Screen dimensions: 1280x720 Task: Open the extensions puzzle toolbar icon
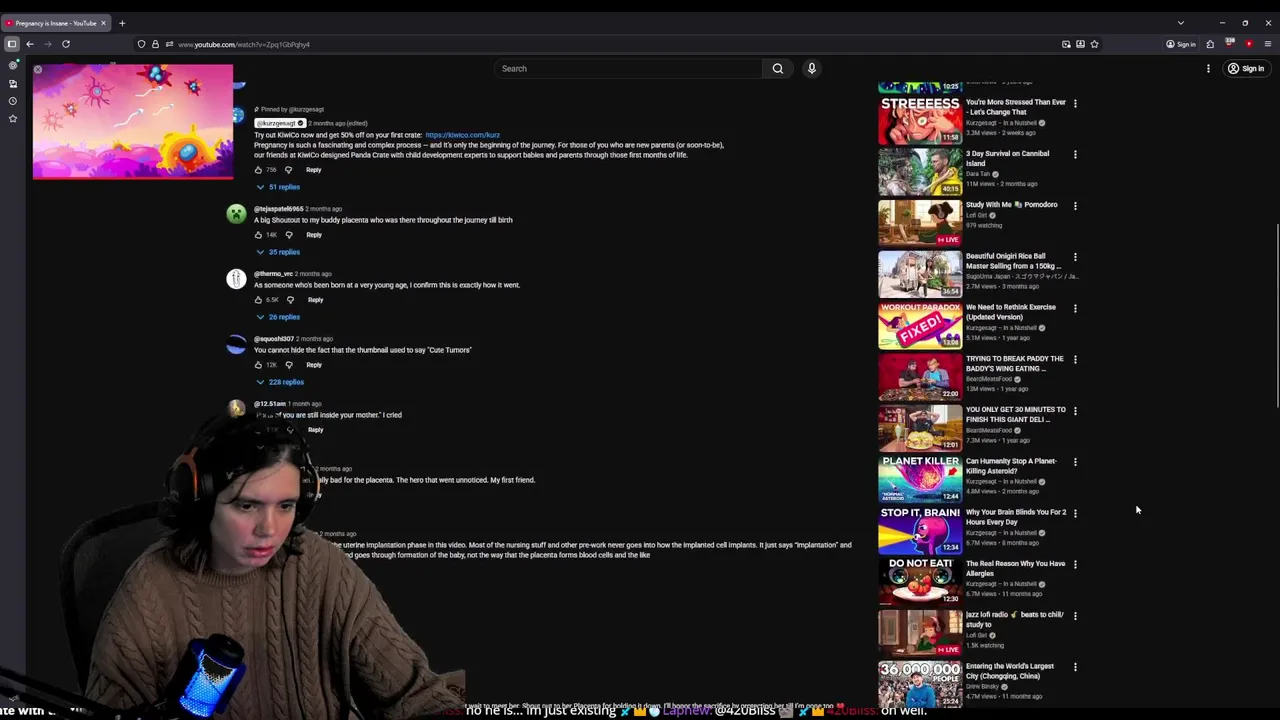(x=1210, y=44)
